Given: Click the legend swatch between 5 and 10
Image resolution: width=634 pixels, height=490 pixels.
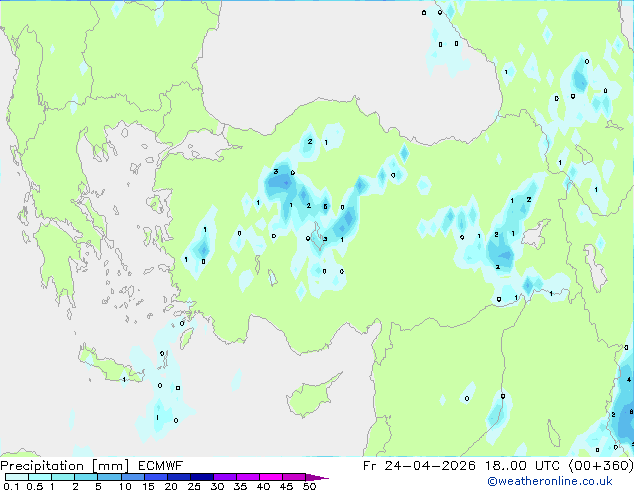Looking at the screenshot, I should pyautogui.click(x=109, y=477).
